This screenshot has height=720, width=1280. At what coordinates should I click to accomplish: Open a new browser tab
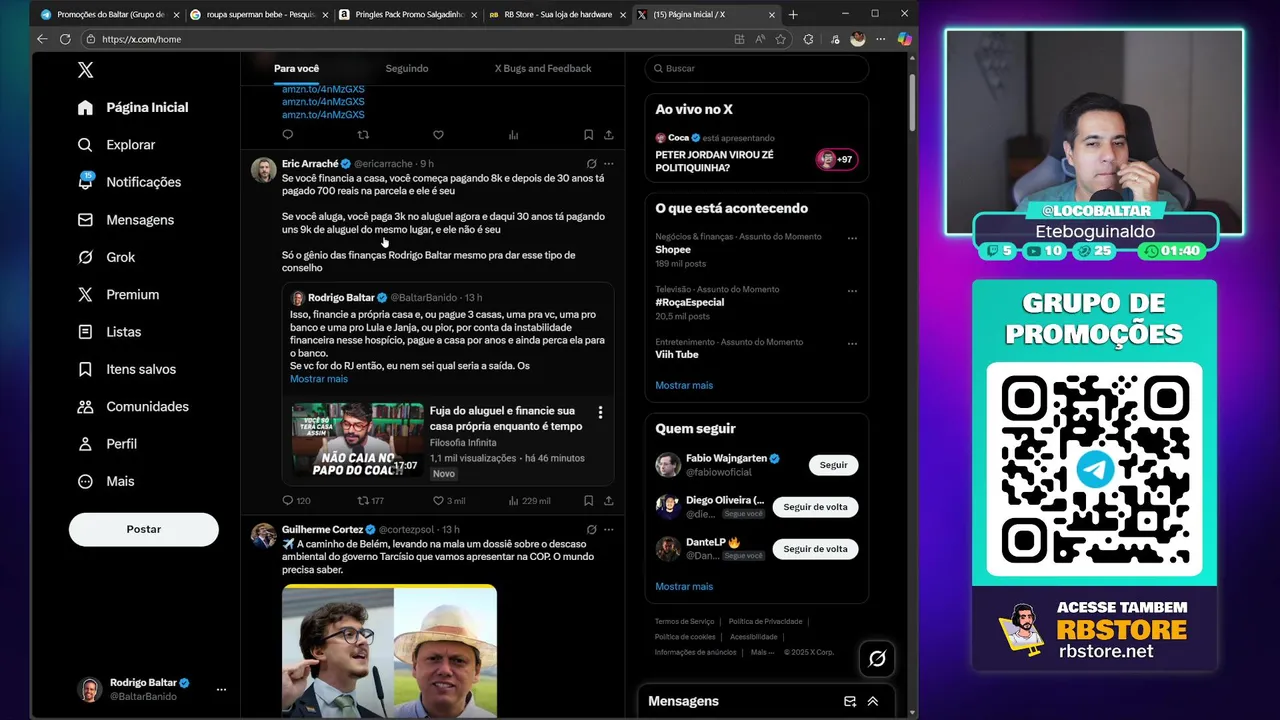(x=793, y=15)
